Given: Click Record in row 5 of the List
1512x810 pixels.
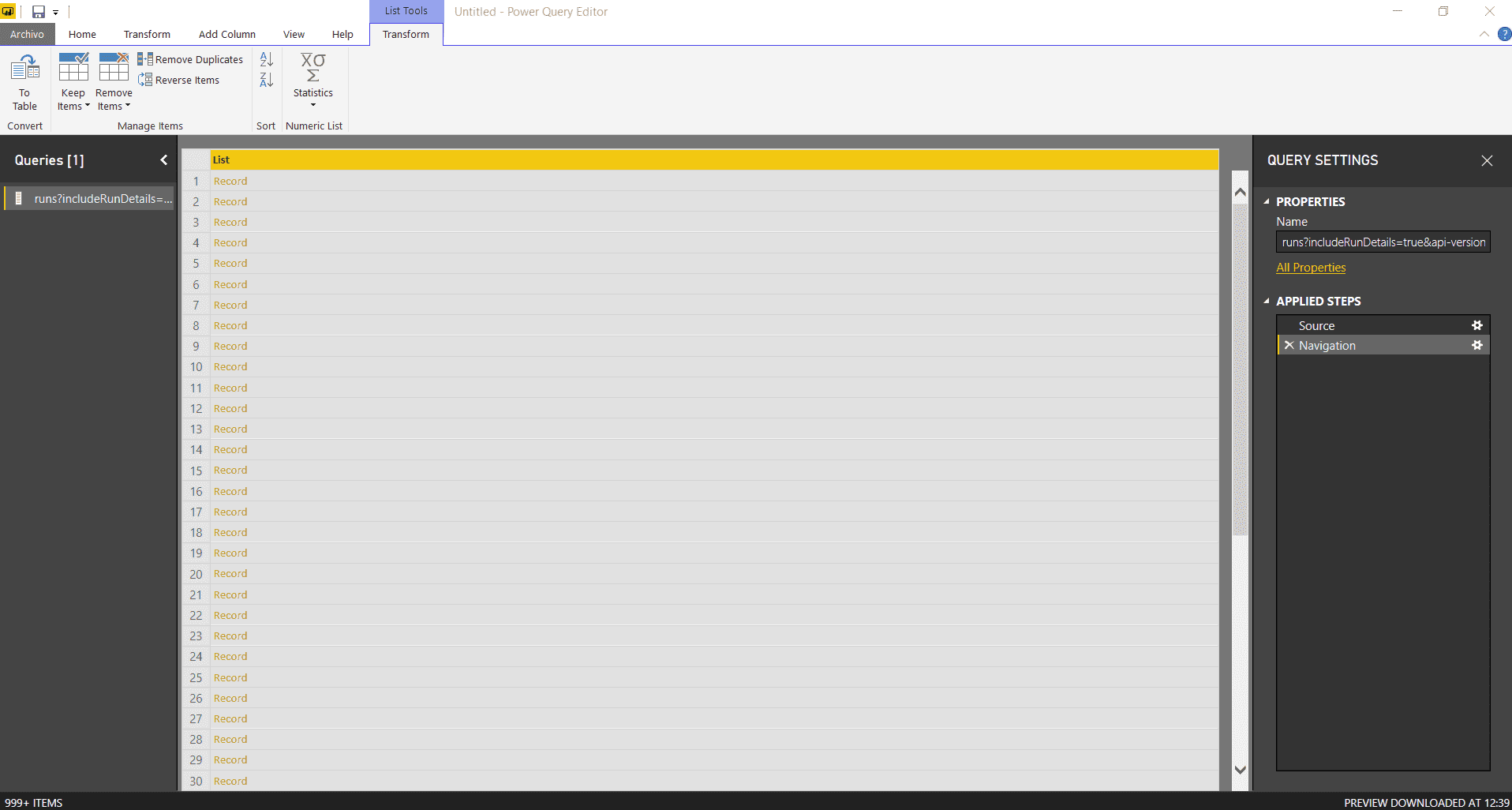Looking at the screenshot, I should point(230,263).
